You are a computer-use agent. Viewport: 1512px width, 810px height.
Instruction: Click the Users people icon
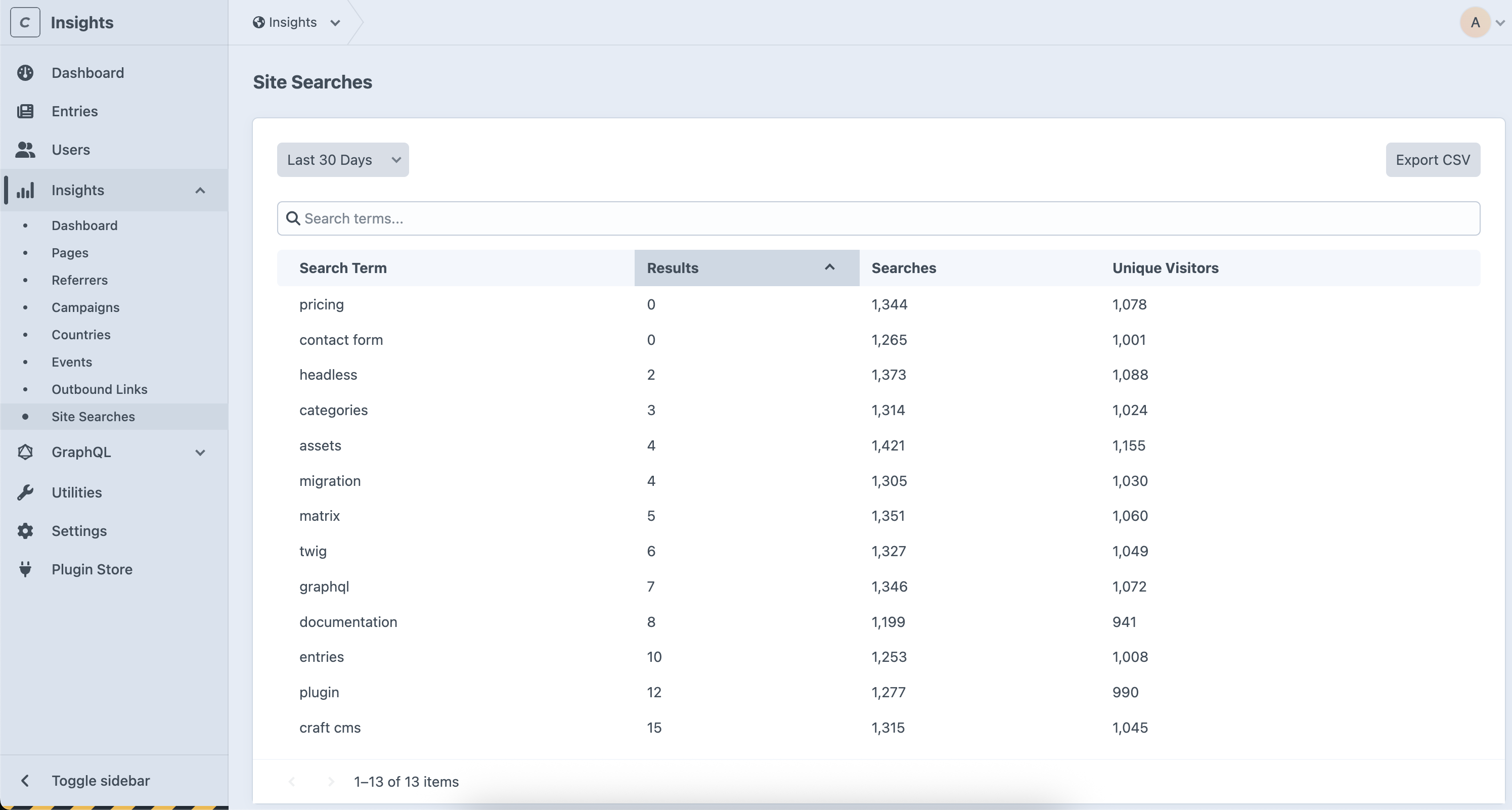(25, 150)
